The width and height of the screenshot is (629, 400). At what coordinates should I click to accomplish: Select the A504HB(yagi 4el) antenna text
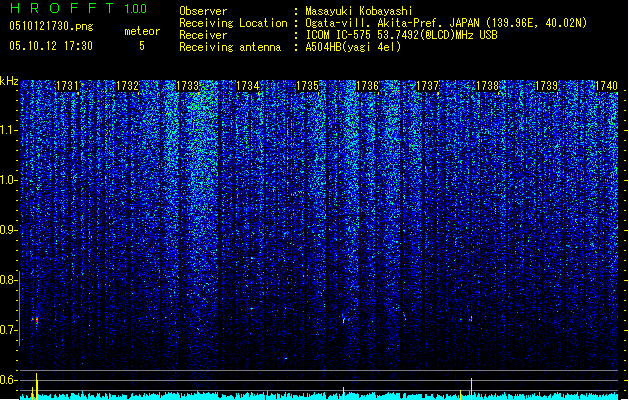(353, 47)
